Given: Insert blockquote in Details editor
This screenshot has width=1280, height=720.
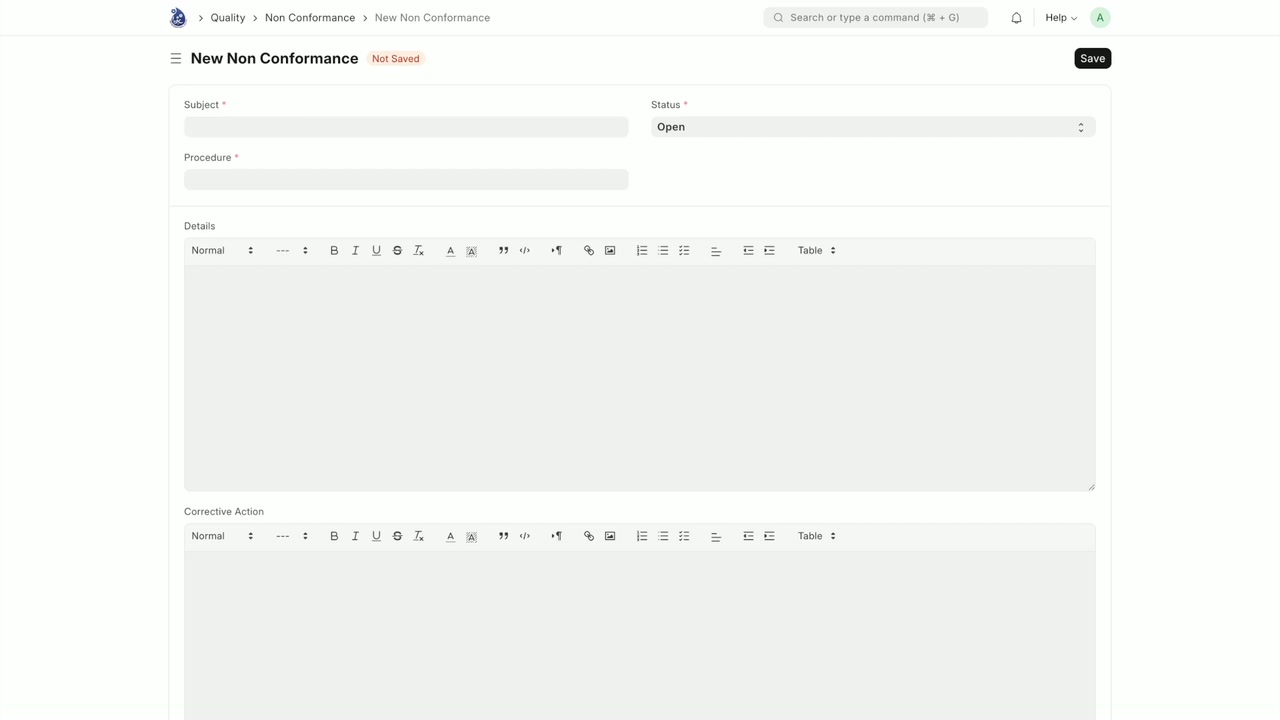Looking at the screenshot, I should pyautogui.click(x=503, y=251).
